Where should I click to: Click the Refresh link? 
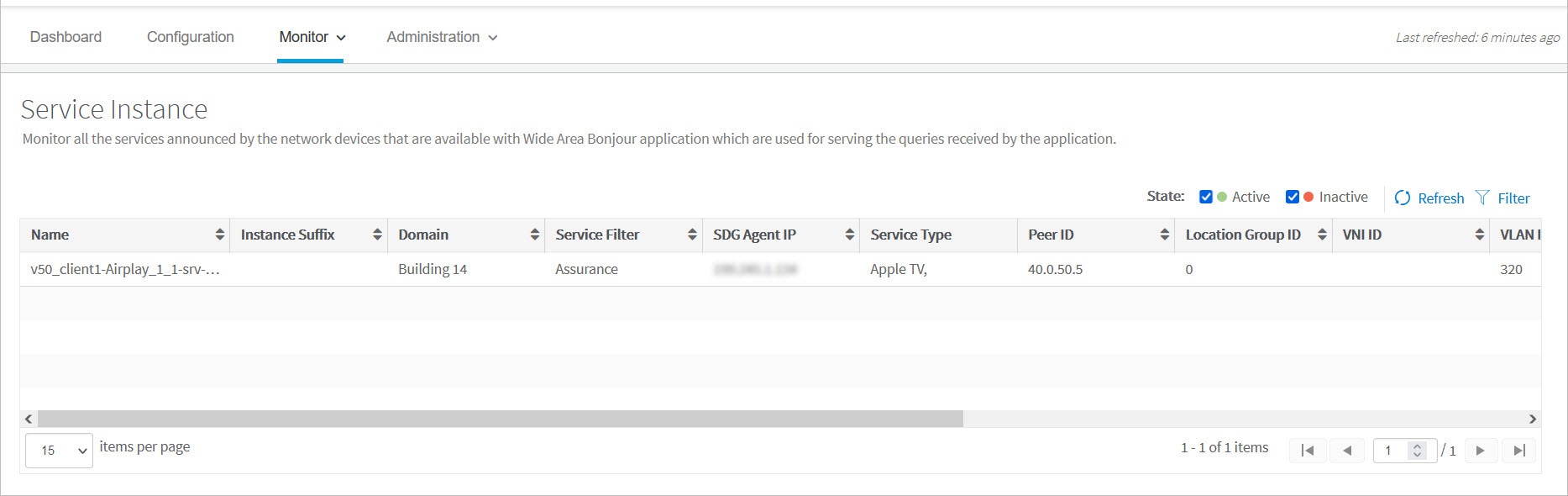point(1440,198)
